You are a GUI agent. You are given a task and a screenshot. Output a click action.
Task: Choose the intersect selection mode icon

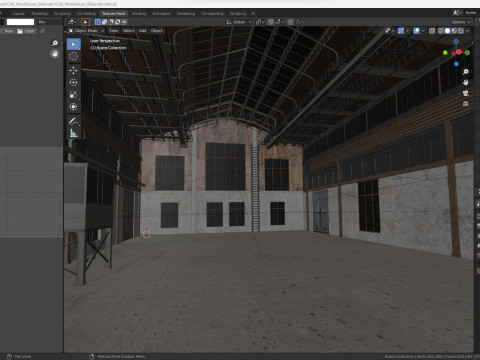(x=124, y=22)
